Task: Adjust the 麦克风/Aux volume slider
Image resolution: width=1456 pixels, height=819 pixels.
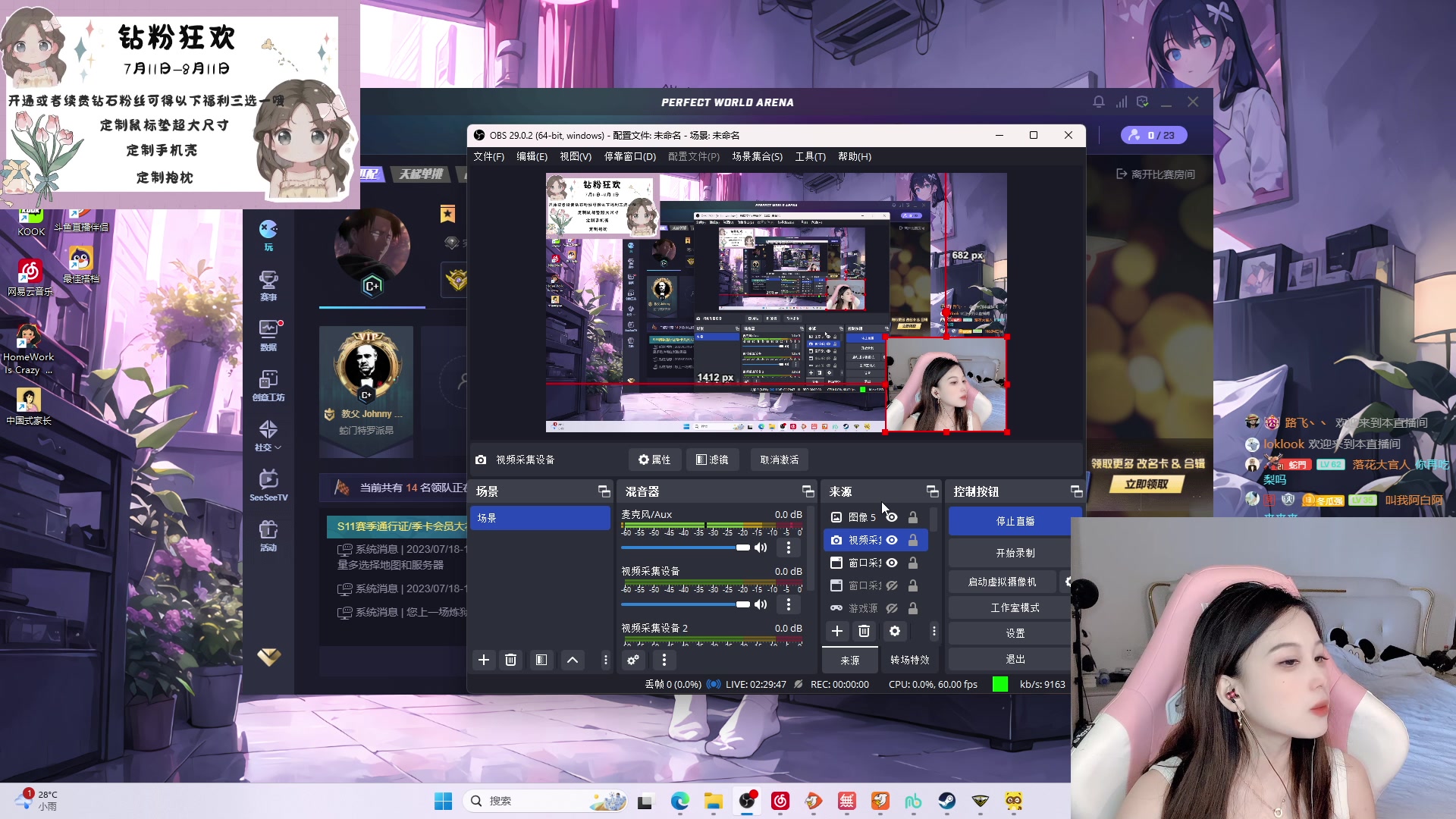Action: (686, 548)
